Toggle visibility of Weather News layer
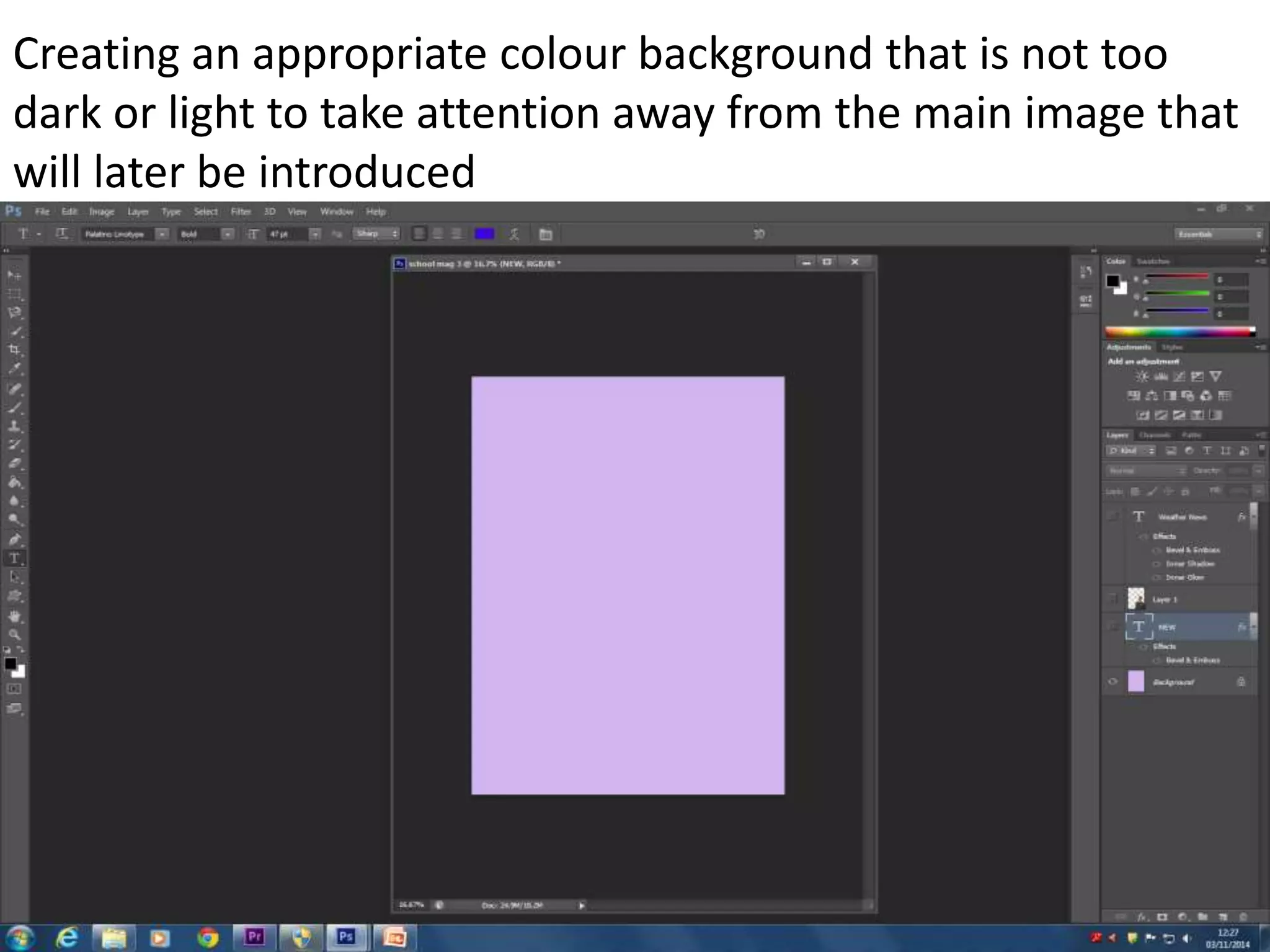 pyautogui.click(x=1113, y=516)
